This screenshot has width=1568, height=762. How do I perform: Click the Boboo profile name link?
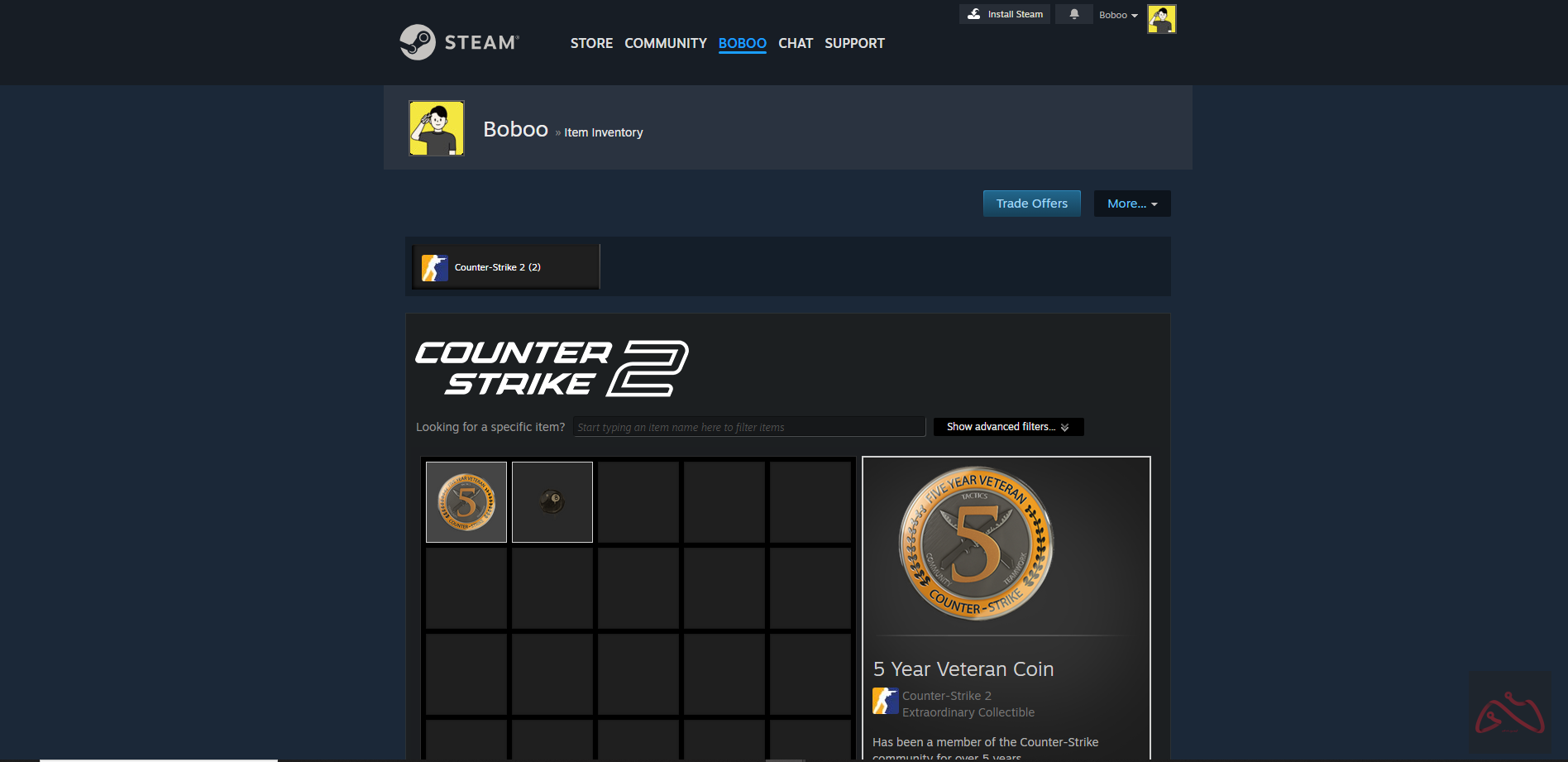(x=515, y=129)
